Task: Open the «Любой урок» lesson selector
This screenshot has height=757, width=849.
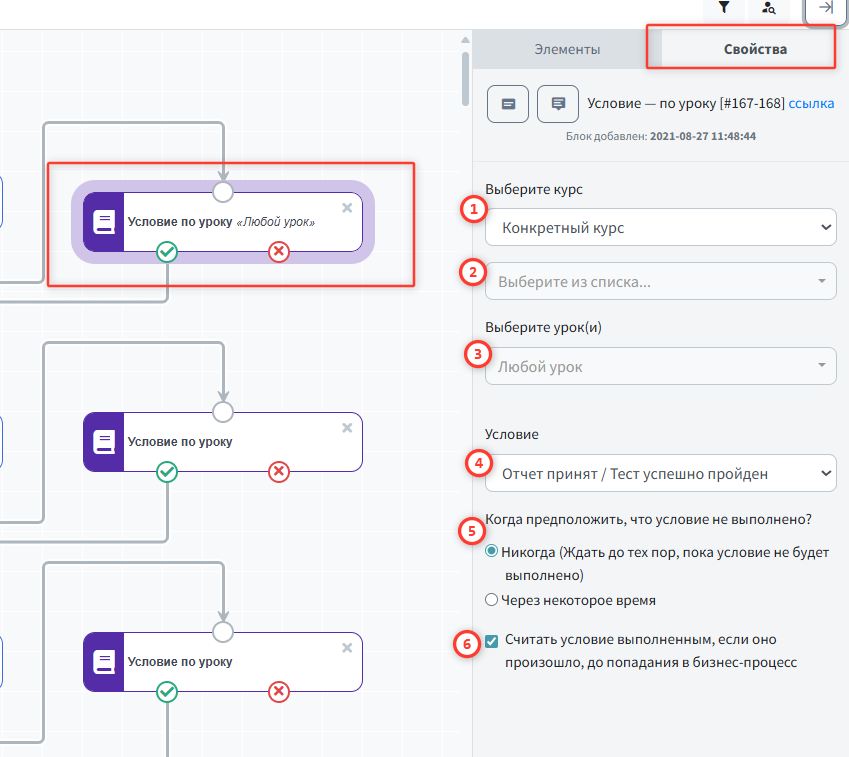Action: click(660, 367)
